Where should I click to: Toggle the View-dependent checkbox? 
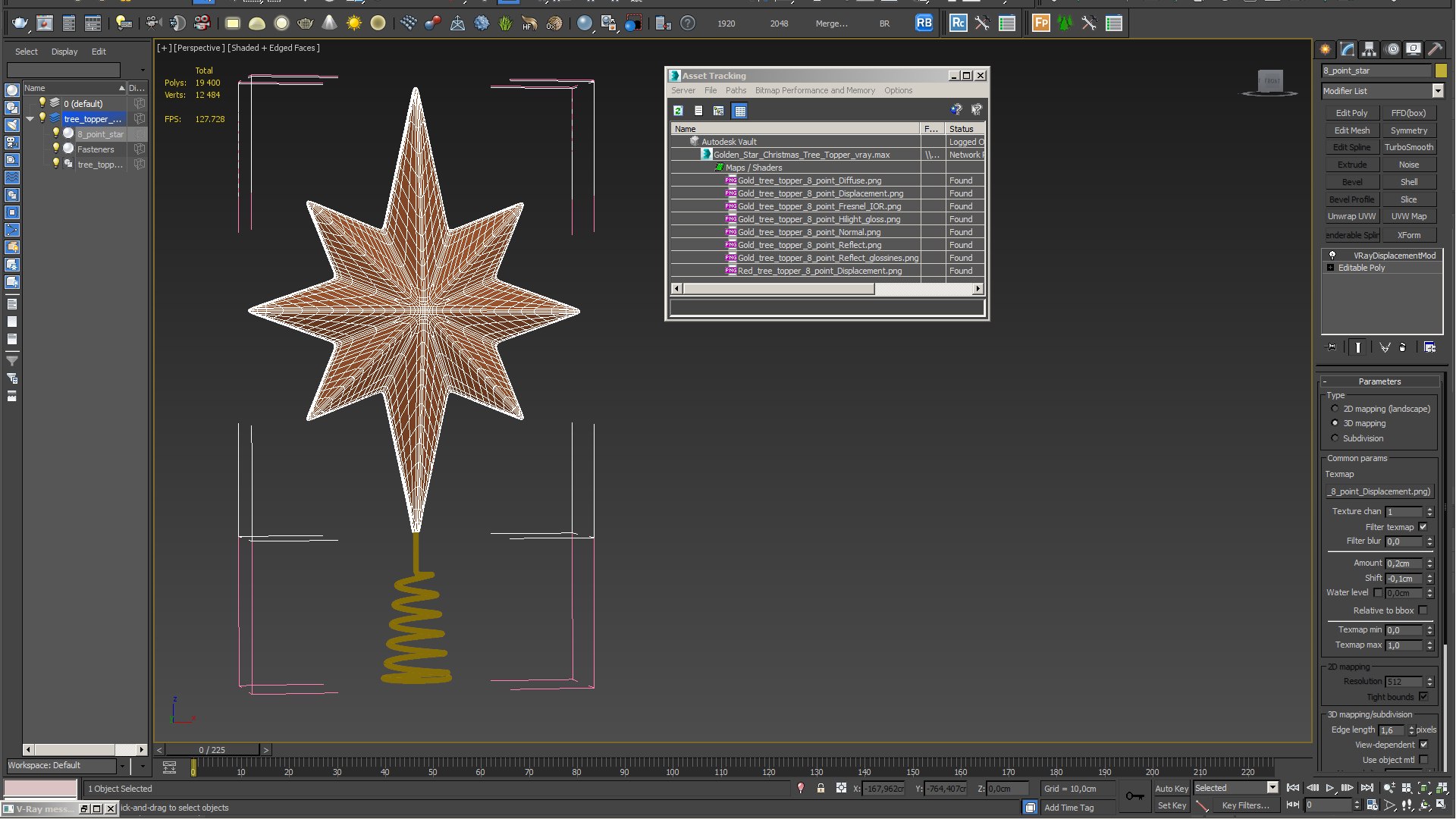(1423, 745)
